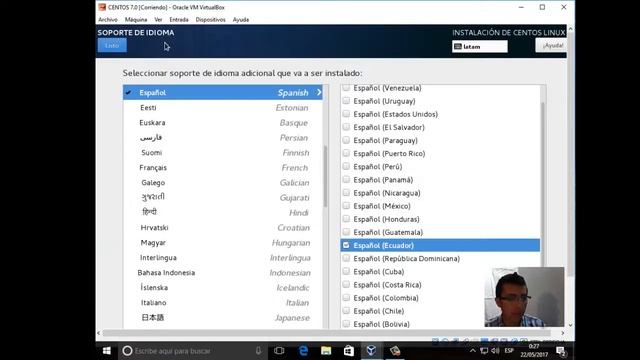This screenshot has height=360, width=640.
Task: Select the Gujarati language row
Action: (x=223, y=198)
